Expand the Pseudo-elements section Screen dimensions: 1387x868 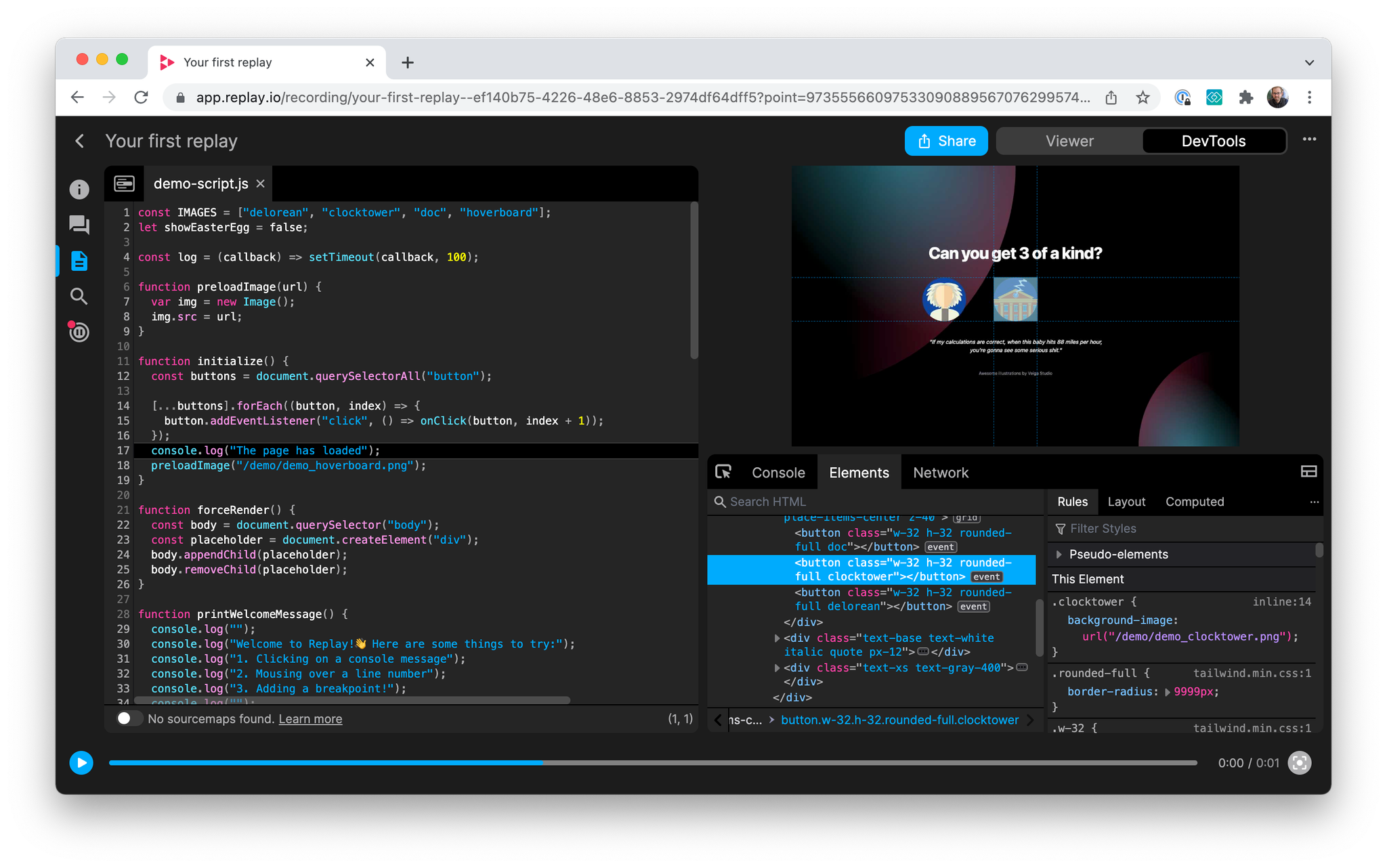1059,555
